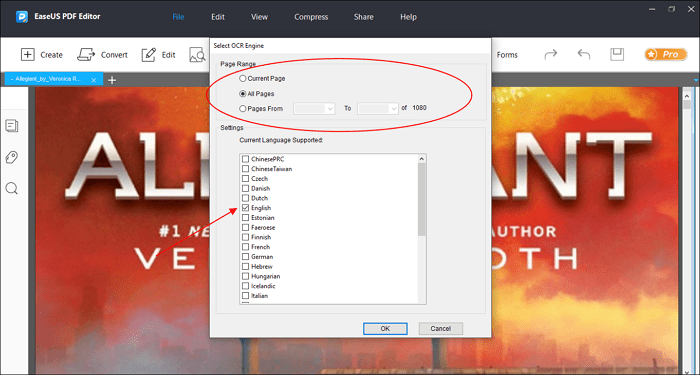700x375 pixels.
Task: Check the ChineseTaiwan language checkbox
Action: (245, 169)
